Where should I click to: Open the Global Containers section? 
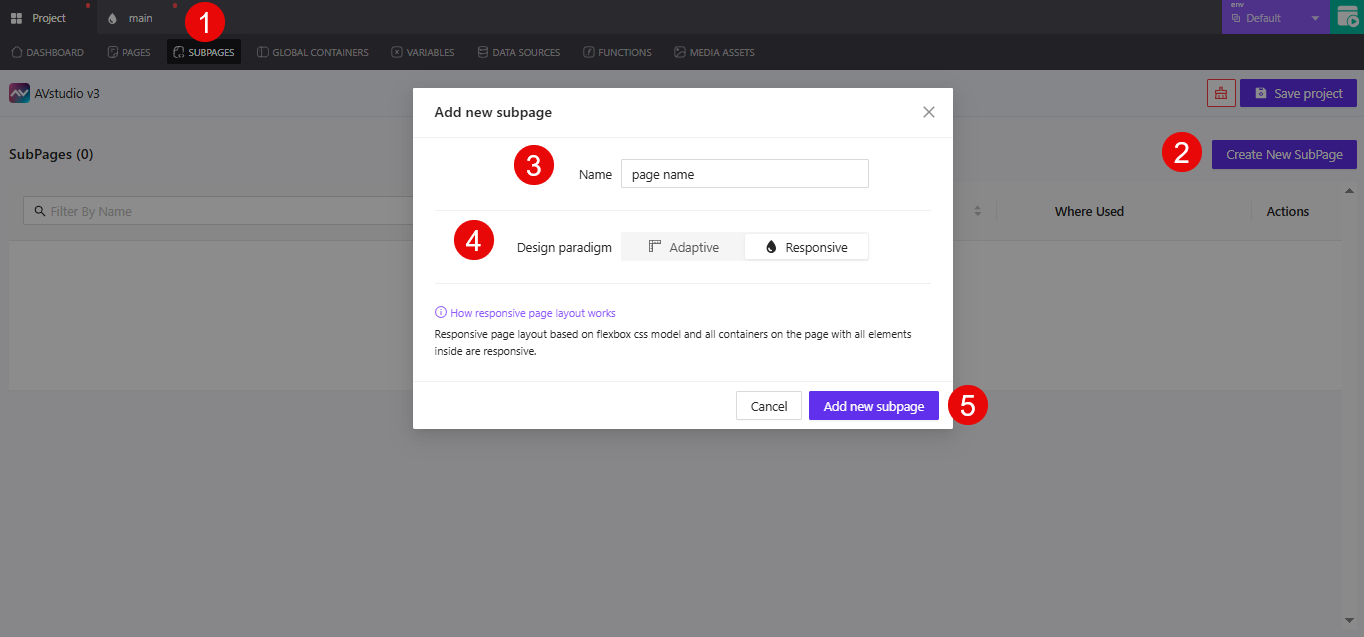[x=312, y=52]
